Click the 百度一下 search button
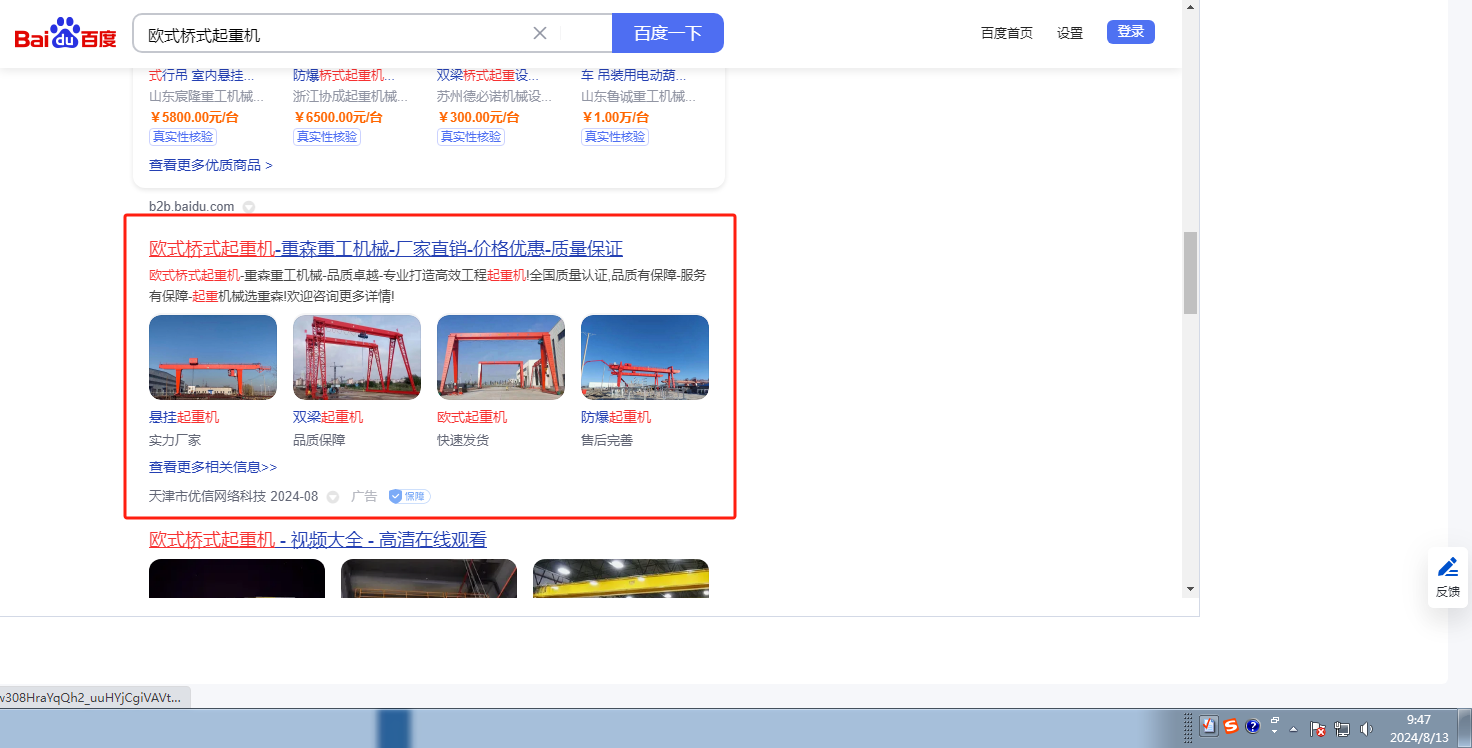Image resolution: width=1472 pixels, height=748 pixels. tap(668, 33)
